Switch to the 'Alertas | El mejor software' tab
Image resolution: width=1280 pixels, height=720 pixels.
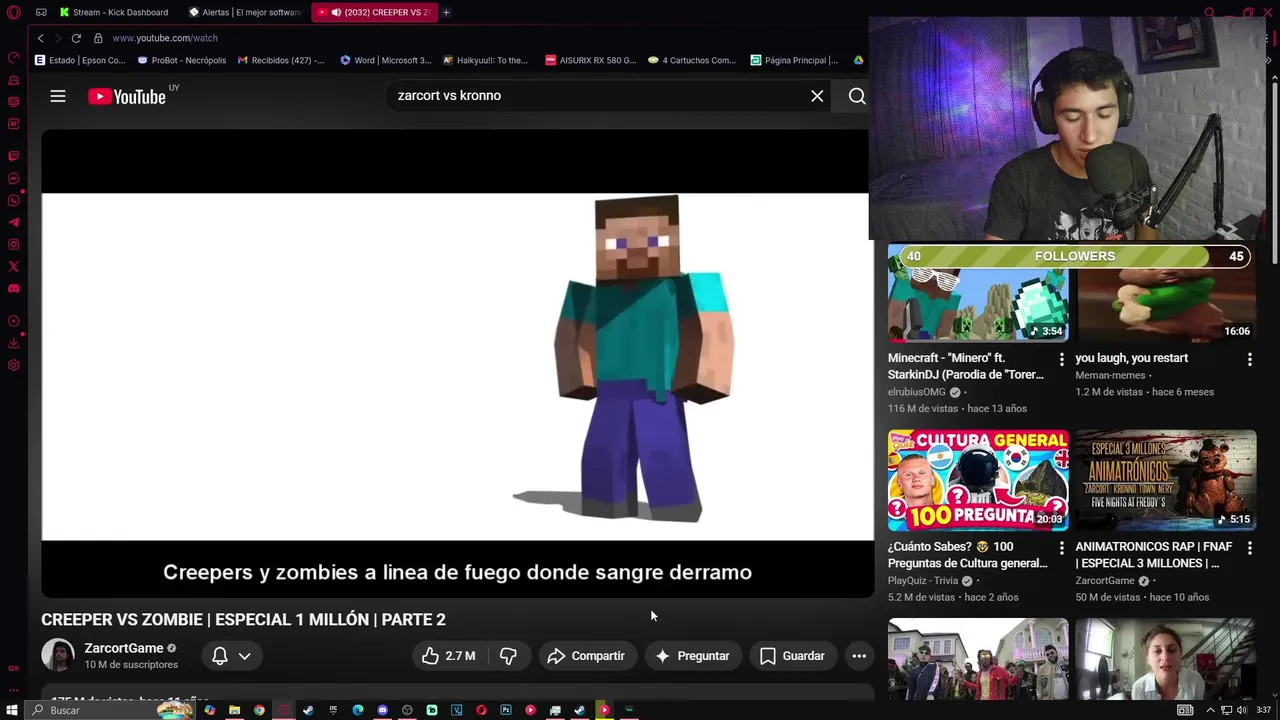[x=245, y=12]
